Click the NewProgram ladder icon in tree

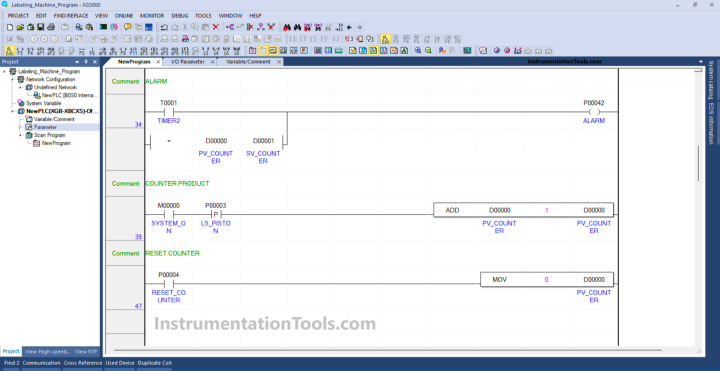[x=37, y=143]
